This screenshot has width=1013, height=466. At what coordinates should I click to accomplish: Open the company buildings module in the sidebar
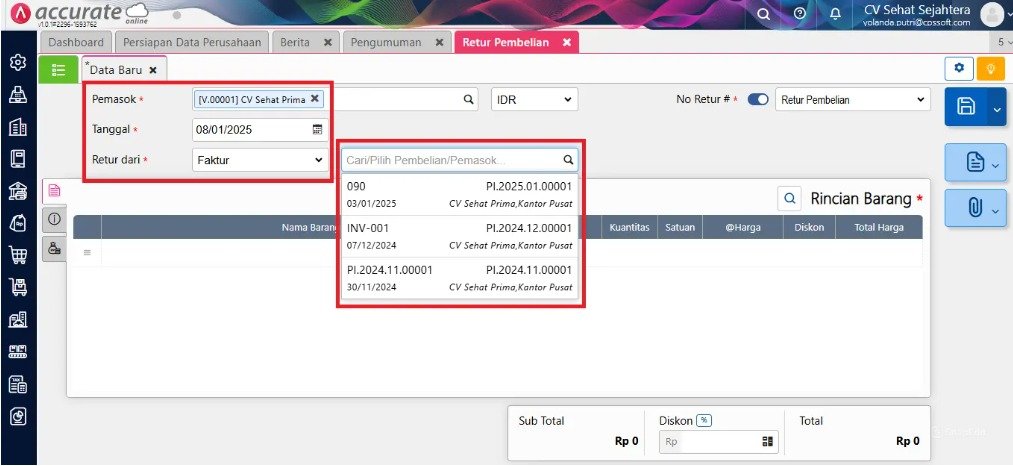pos(18,127)
